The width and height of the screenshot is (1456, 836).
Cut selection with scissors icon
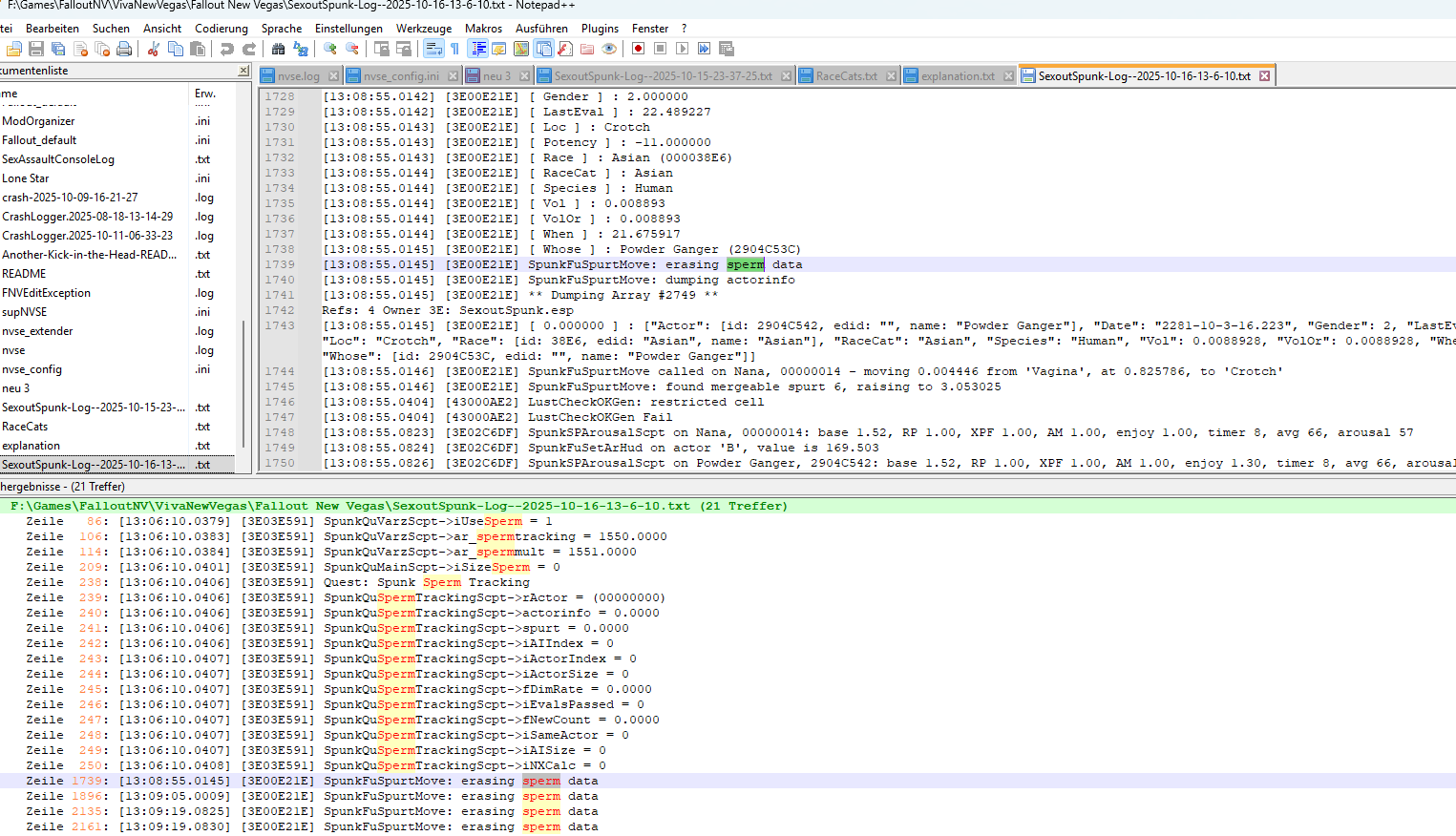(x=153, y=49)
